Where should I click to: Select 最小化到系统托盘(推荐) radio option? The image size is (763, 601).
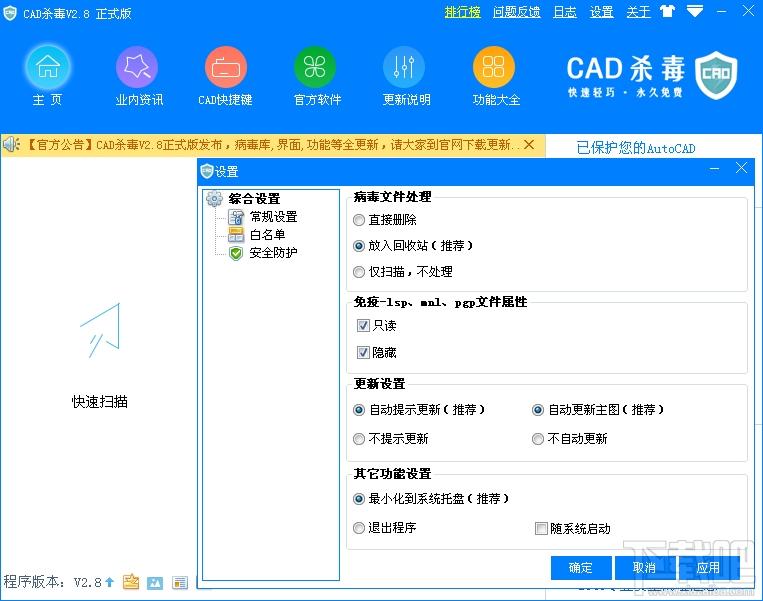359,499
